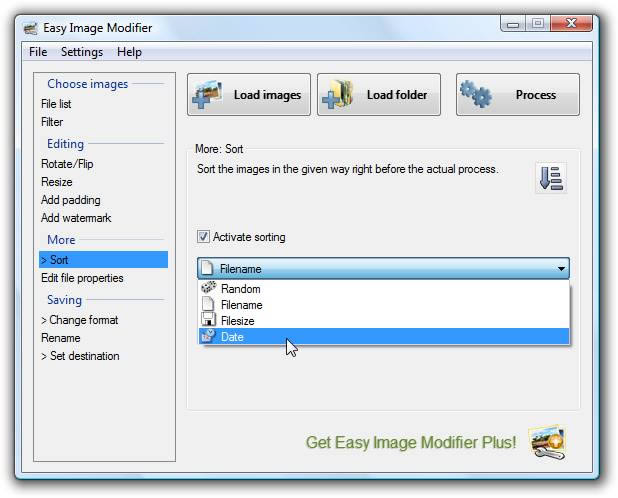
Task: Open Edit file properties
Action: (x=82, y=278)
